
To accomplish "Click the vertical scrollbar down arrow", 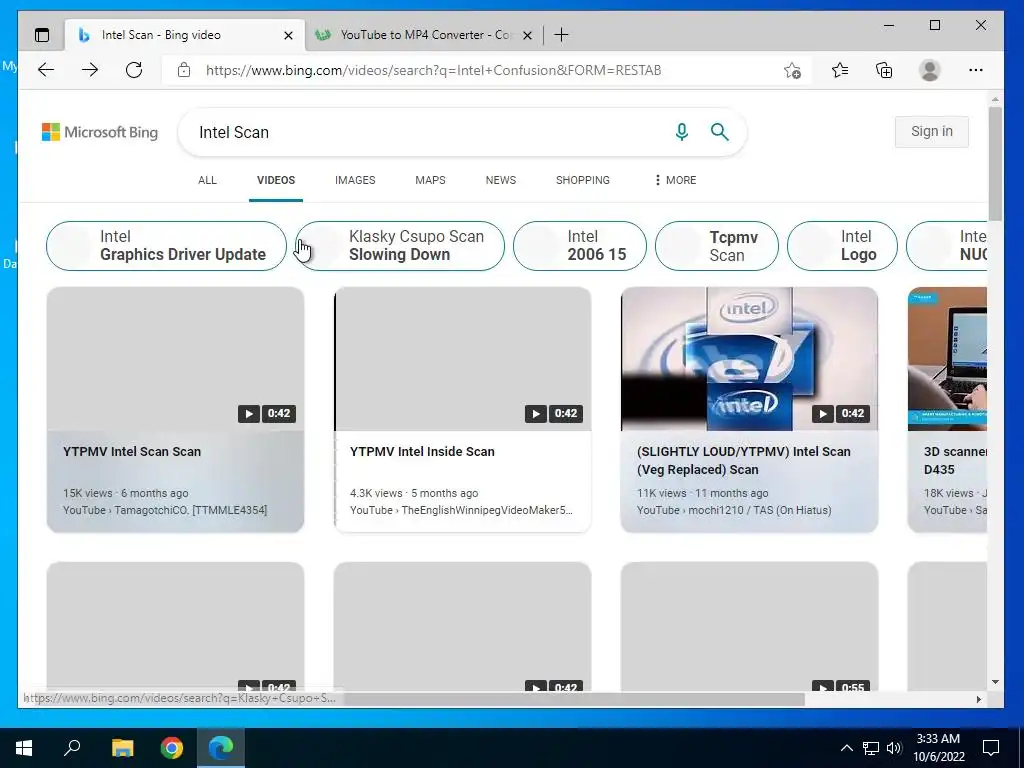I will [995, 682].
